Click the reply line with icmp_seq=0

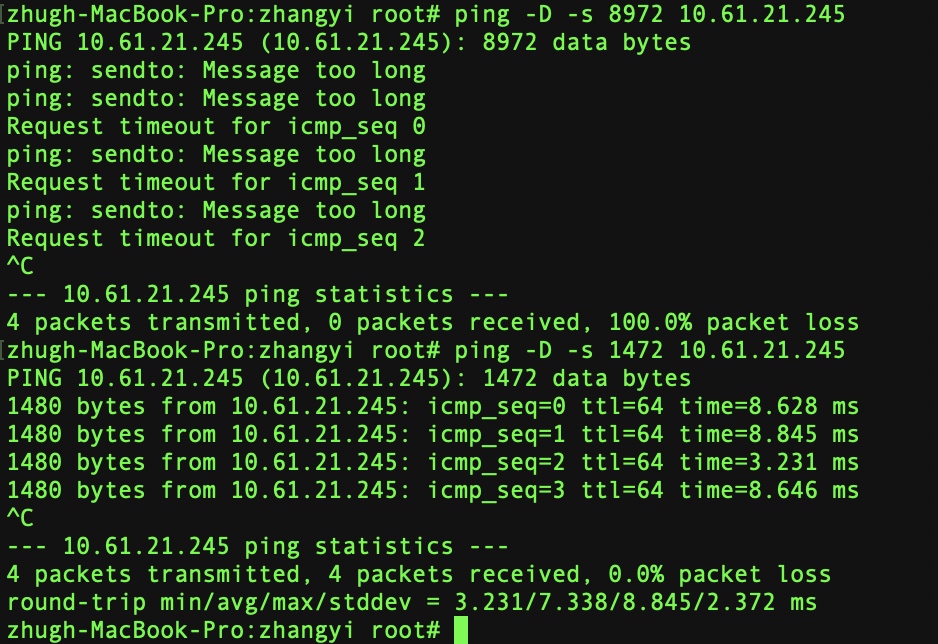pyautogui.click(x=432, y=406)
